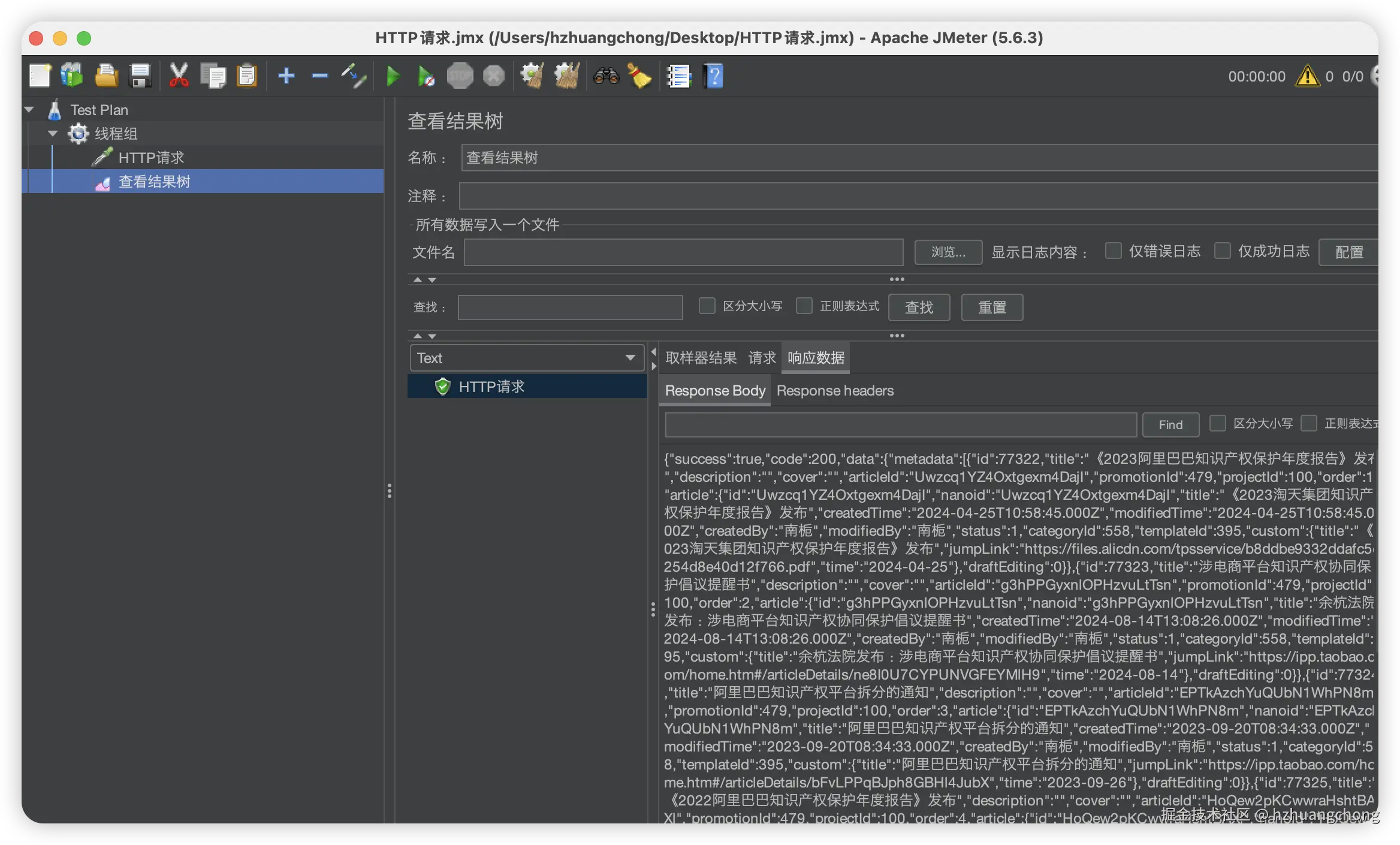
Task: Enable 仅错误日志 checkbox
Action: pyautogui.click(x=1113, y=251)
